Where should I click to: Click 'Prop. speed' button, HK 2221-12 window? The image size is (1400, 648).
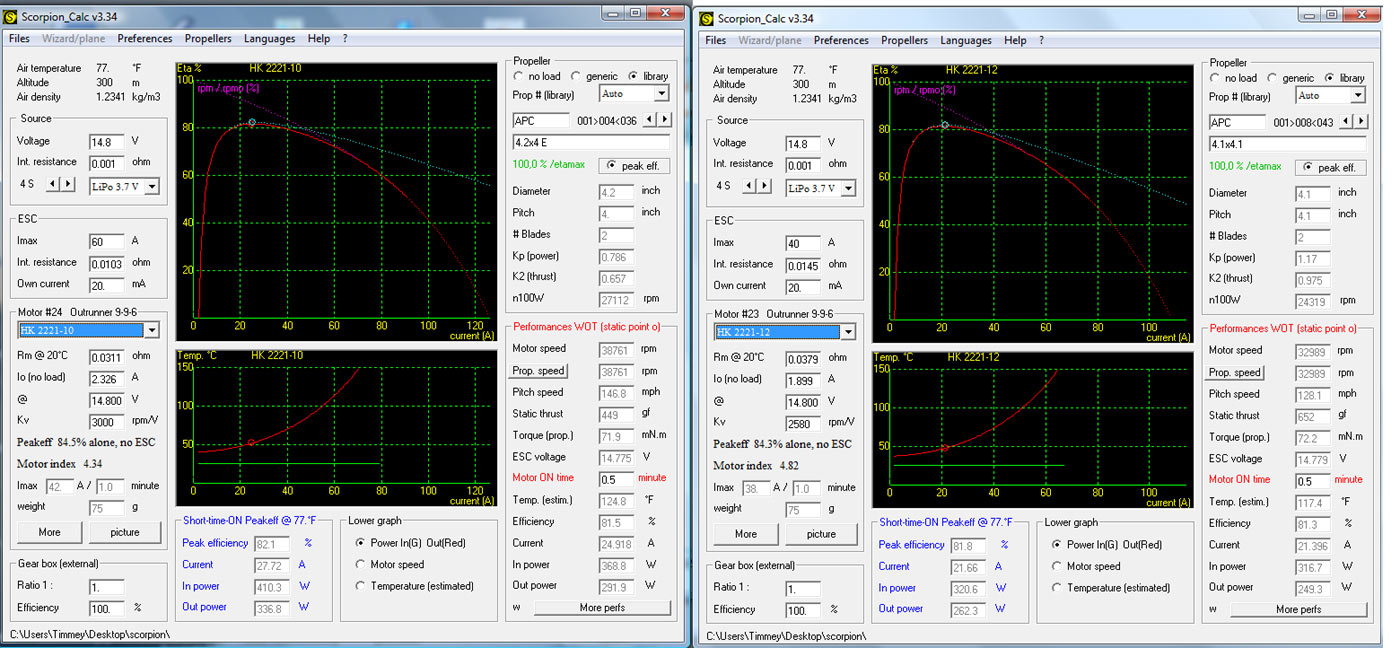click(x=1235, y=372)
